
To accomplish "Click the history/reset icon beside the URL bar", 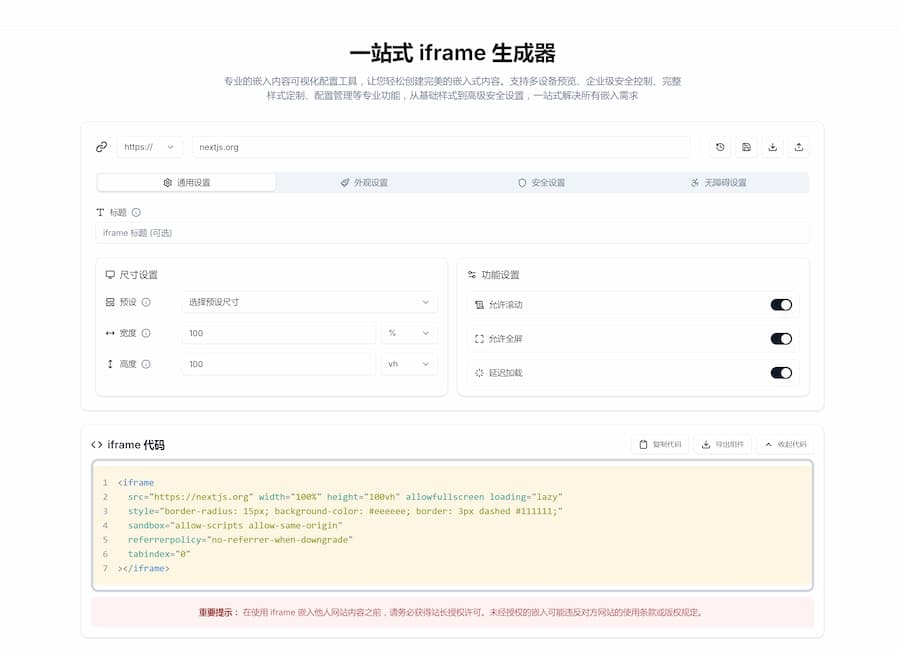I will click(x=719, y=146).
